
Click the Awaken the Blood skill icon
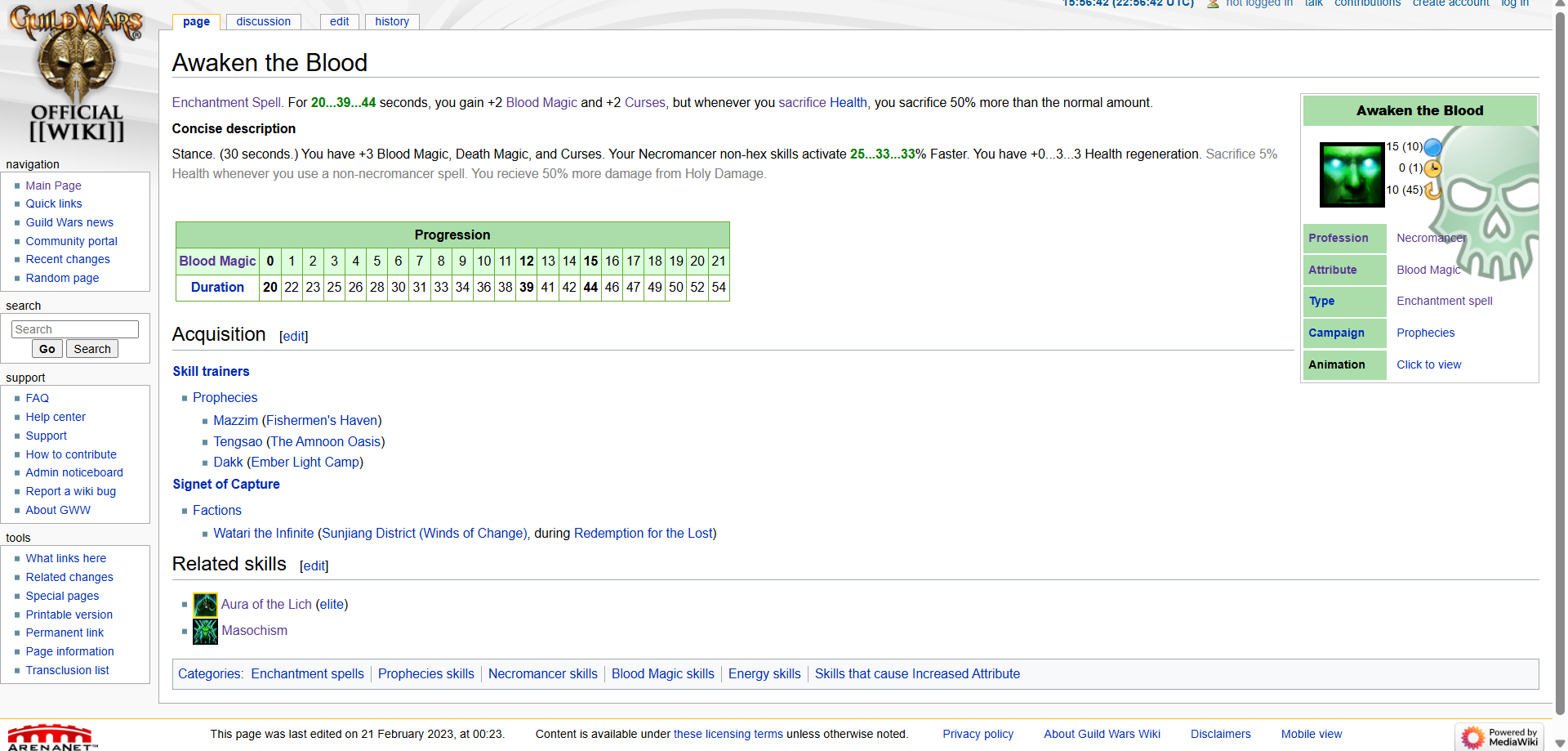pos(1352,174)
